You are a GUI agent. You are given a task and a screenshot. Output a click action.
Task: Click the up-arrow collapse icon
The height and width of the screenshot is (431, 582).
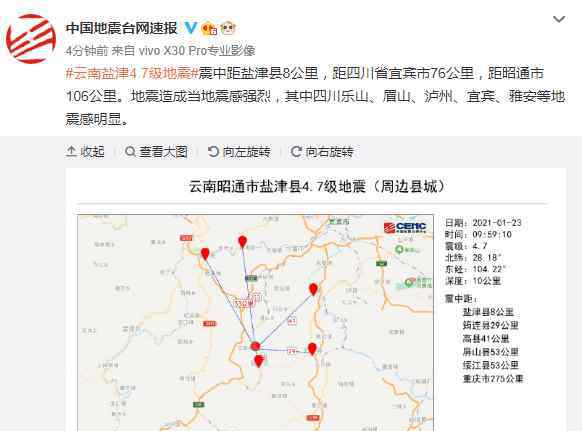[x=71, y=151]
